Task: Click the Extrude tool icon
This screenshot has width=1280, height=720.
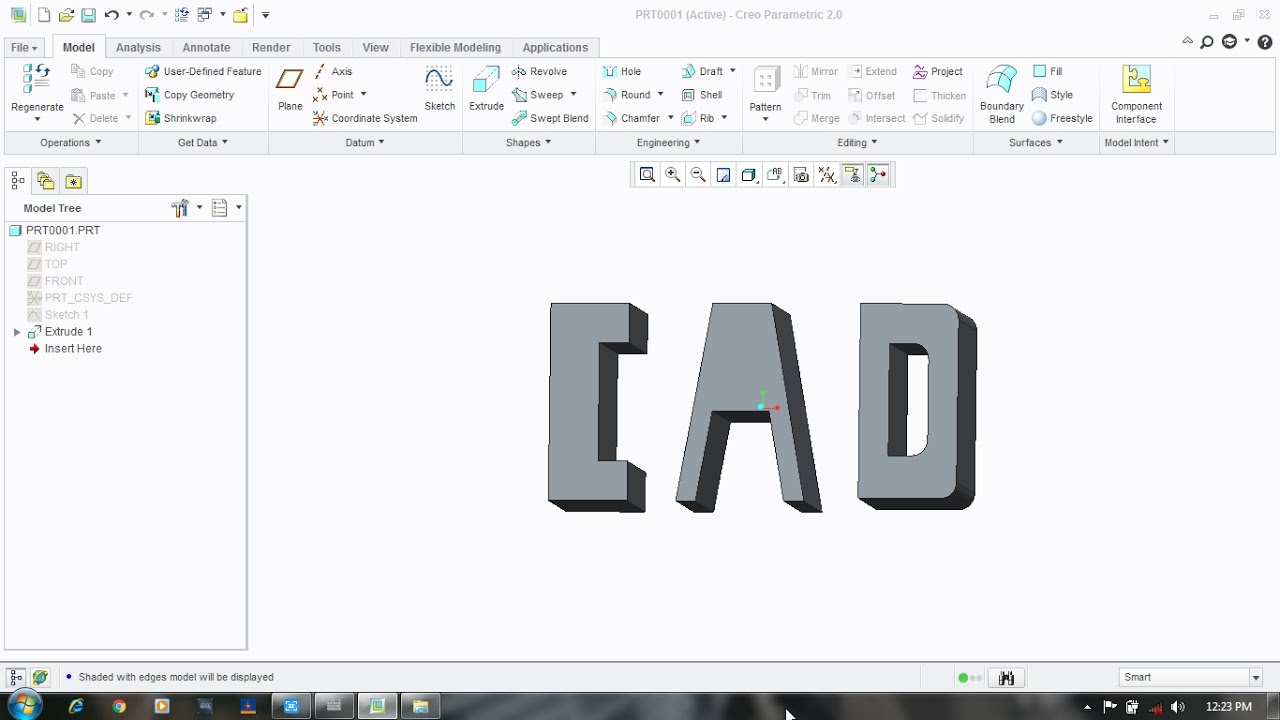Action: [486, 81]
